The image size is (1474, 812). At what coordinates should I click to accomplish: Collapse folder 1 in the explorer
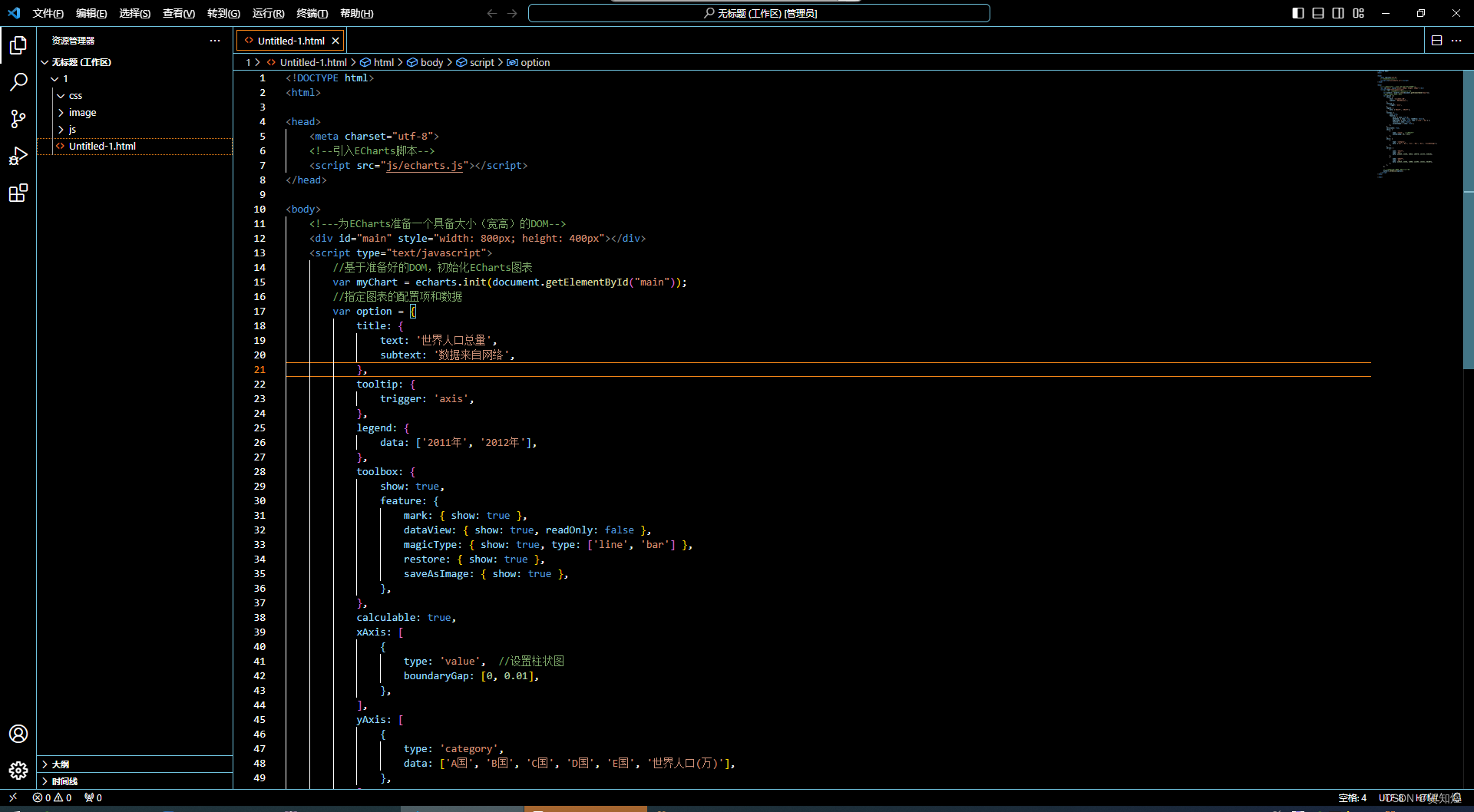click(134, 78)
